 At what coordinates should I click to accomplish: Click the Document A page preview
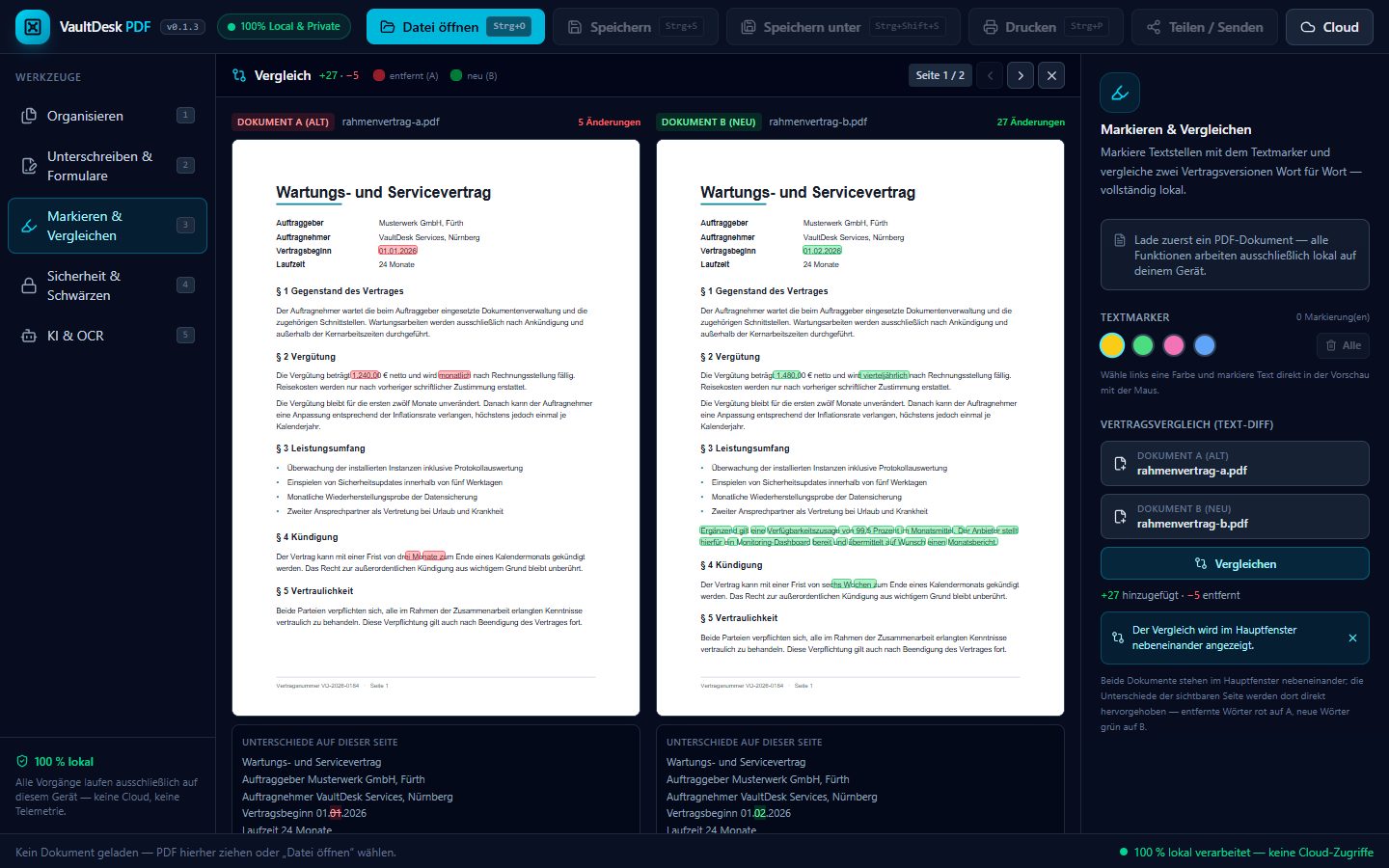(x=436, y=428)
